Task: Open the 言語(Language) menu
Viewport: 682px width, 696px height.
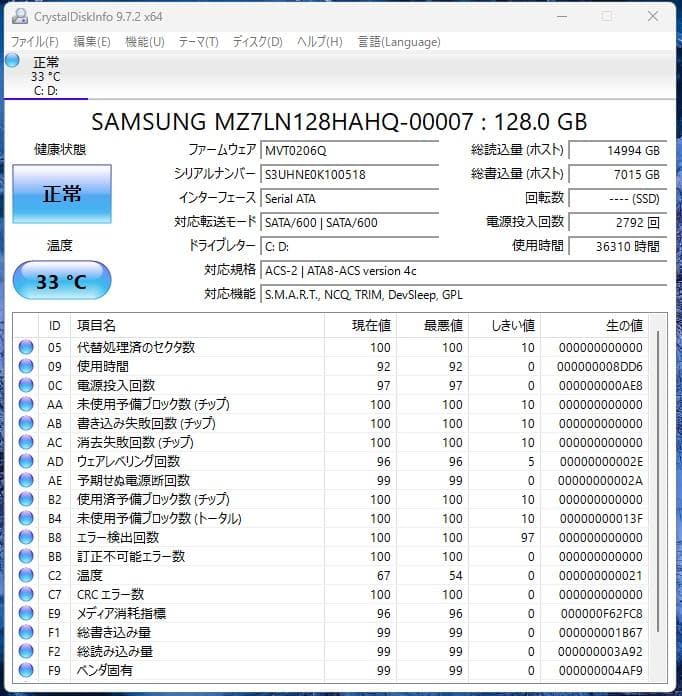Action: point(399,42)
